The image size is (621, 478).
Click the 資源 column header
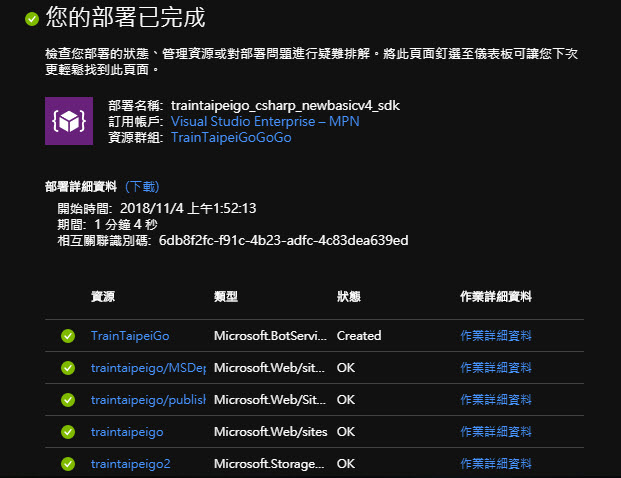[103, 297]
